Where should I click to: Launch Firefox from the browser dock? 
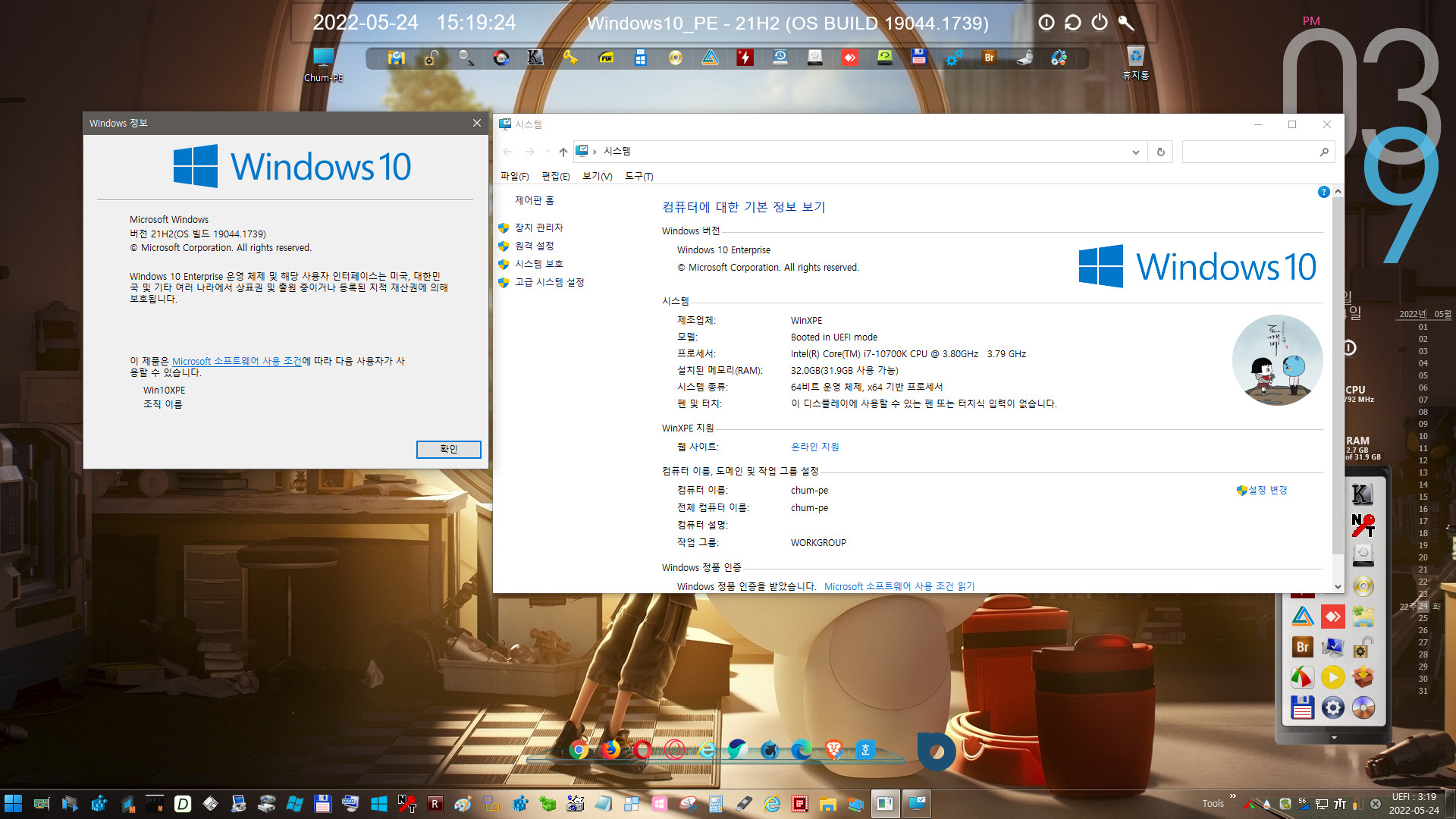(610, 750)
